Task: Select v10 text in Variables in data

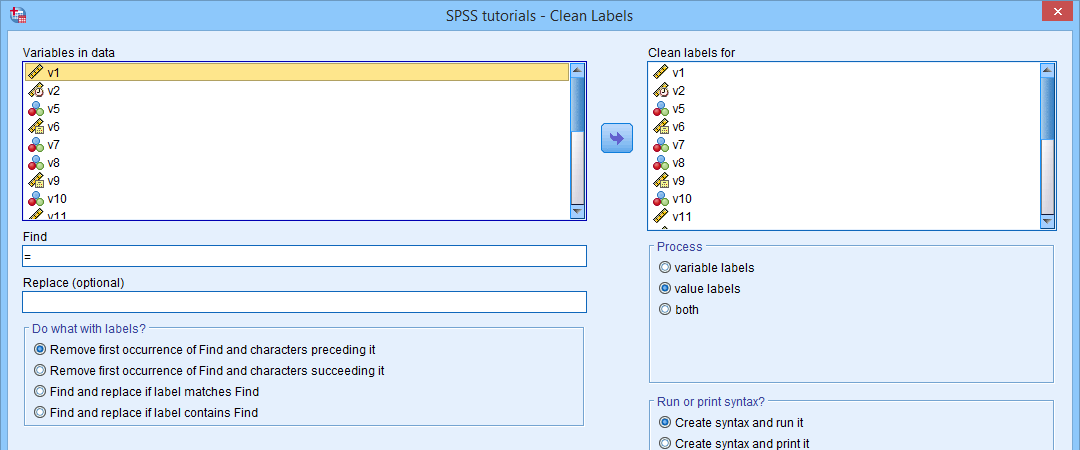Action: click(x=56, y=198)
